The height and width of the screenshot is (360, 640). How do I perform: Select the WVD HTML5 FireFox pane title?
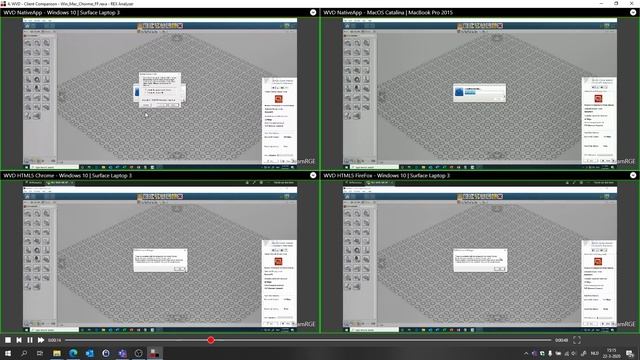coord(387,176)
